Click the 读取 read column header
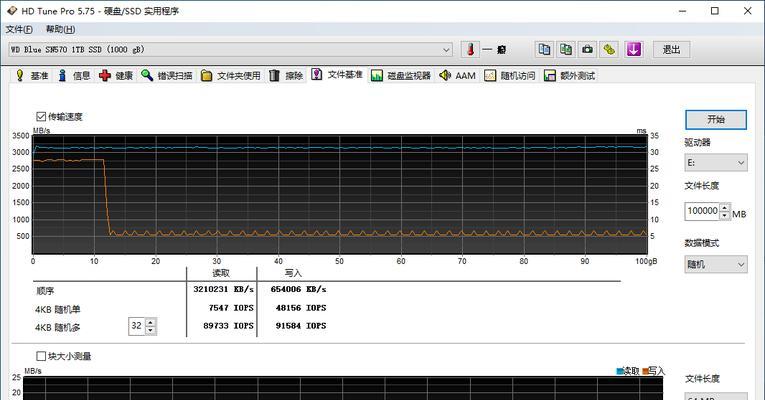Screen dimensions: 765x400 click(x=221, y=273)
